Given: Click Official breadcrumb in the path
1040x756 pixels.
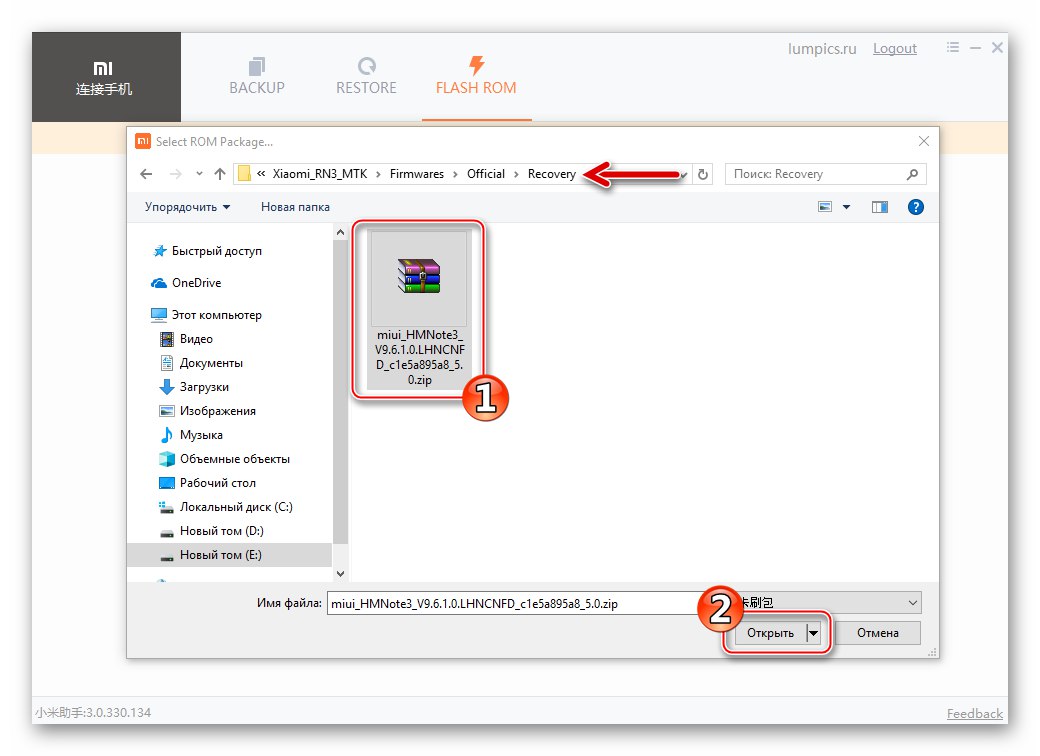Looking at the screenshot, I should click(486, 174).
